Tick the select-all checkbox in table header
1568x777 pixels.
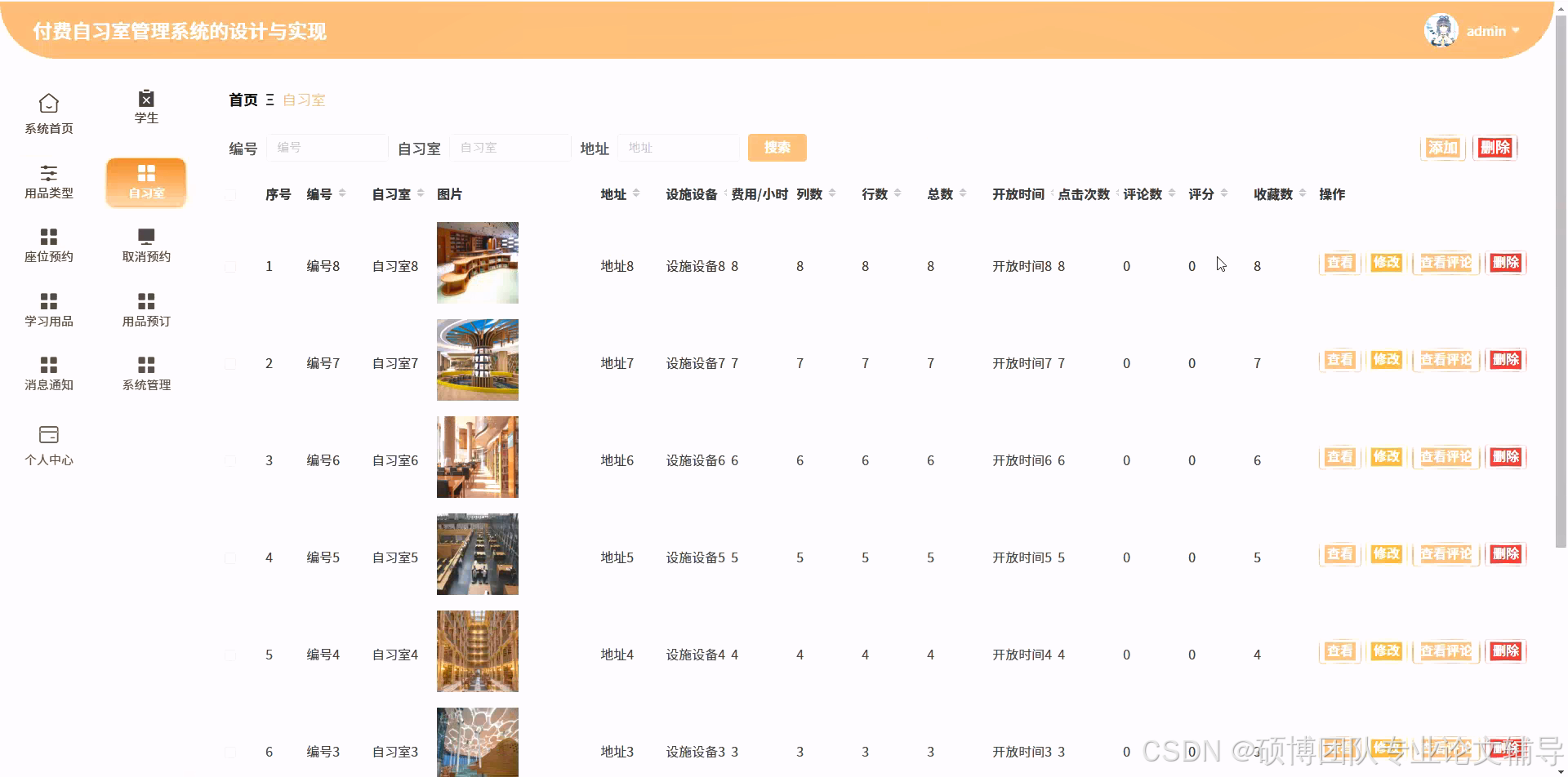[x=230, y=195]
